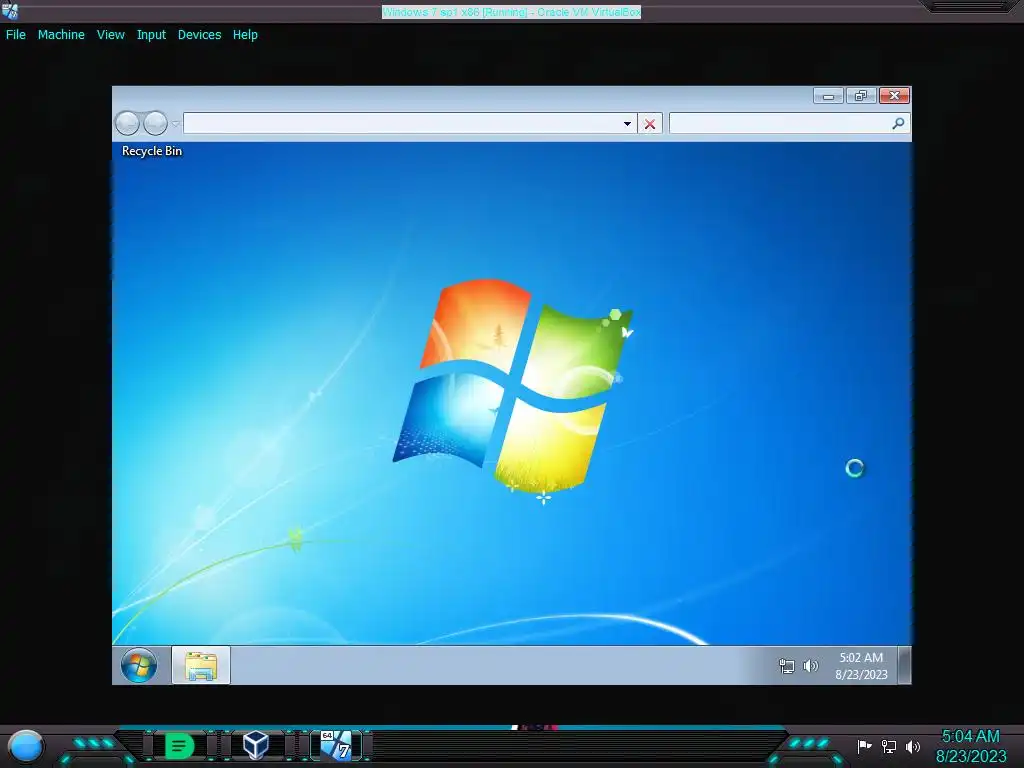Open the View menu
This screenshot has height=768, width=1024.
pyautogui.click(x=110, y=35)
